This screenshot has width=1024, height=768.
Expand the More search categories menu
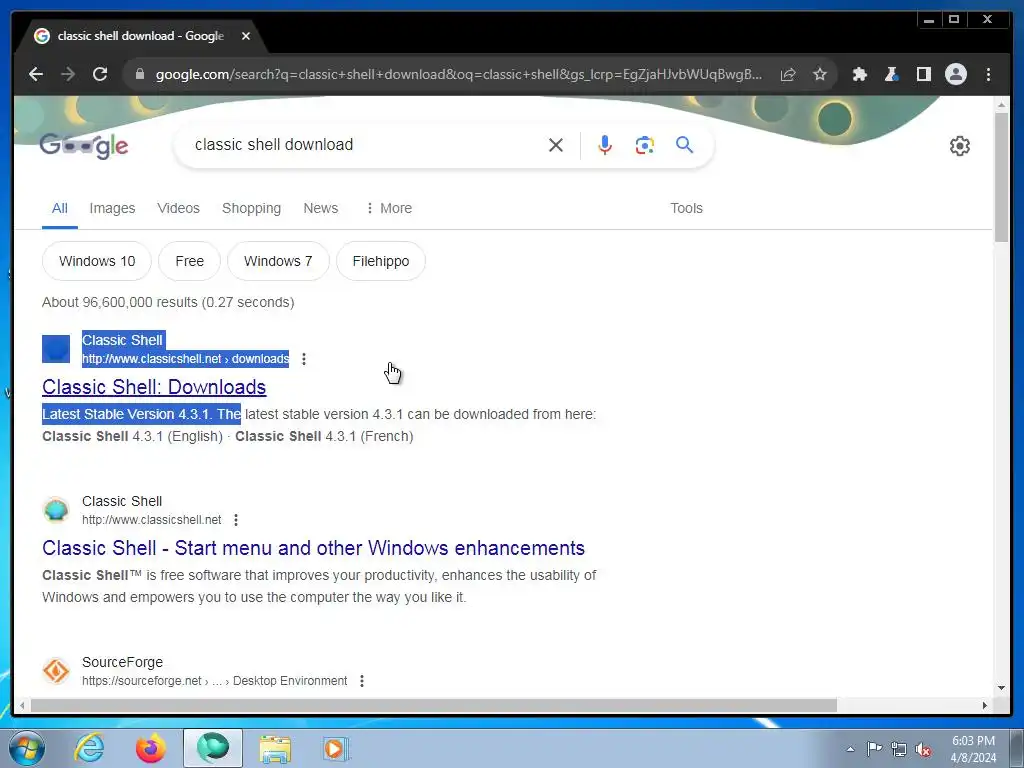(x=389, y=208)
